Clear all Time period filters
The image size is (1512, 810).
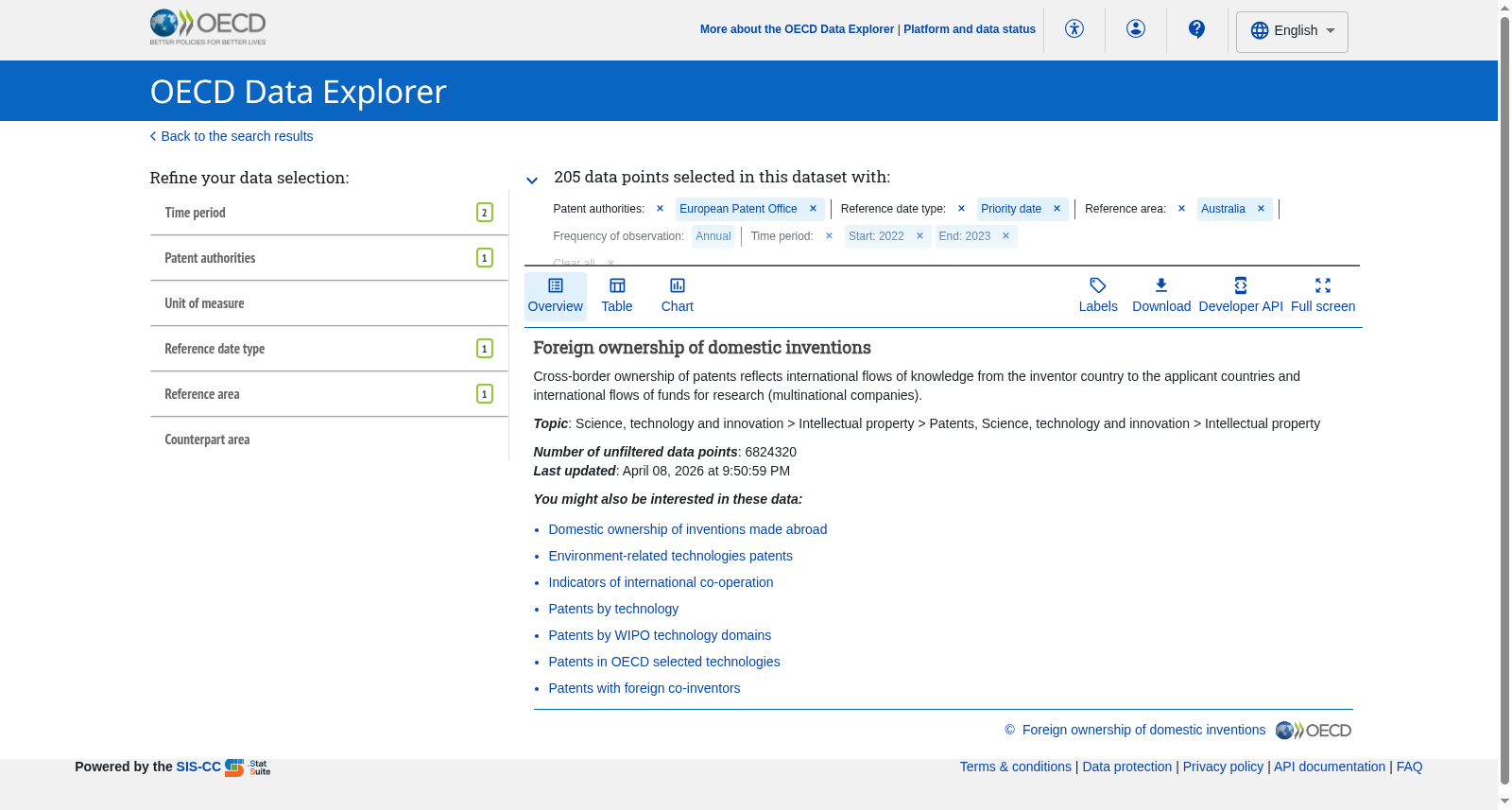click(829, 236)
